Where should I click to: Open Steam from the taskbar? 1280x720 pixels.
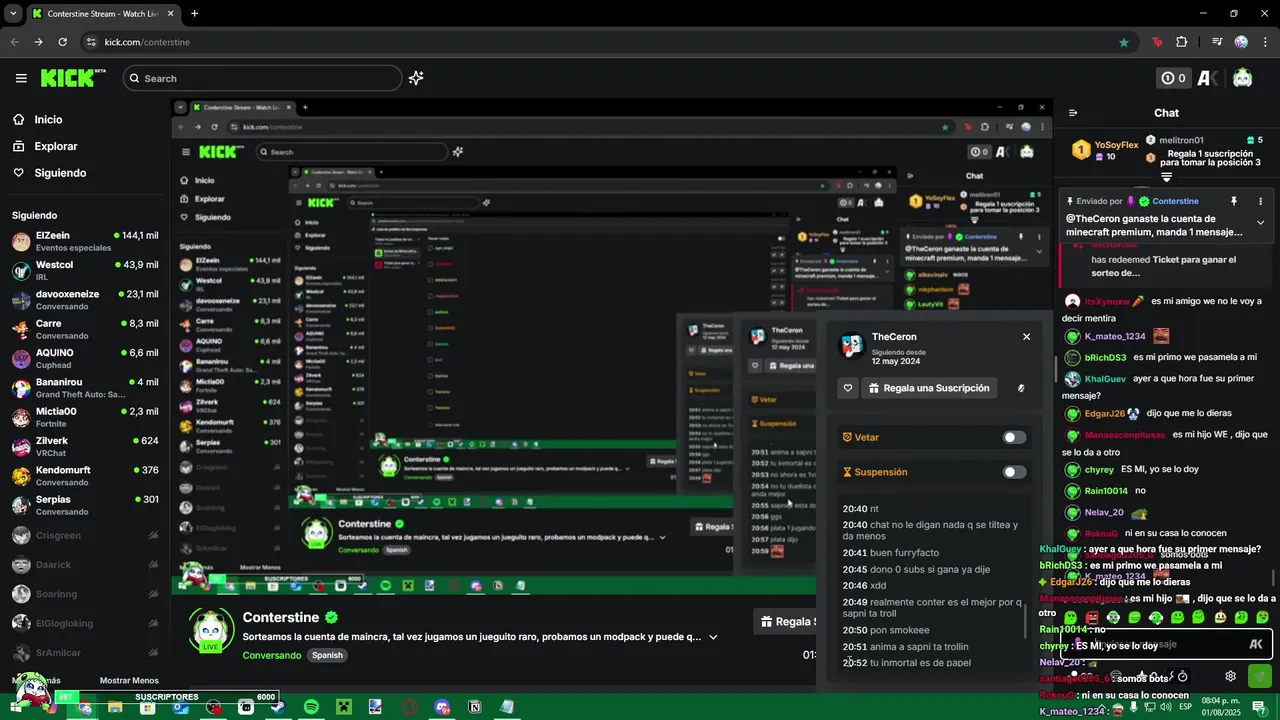[x=278, y=707]
